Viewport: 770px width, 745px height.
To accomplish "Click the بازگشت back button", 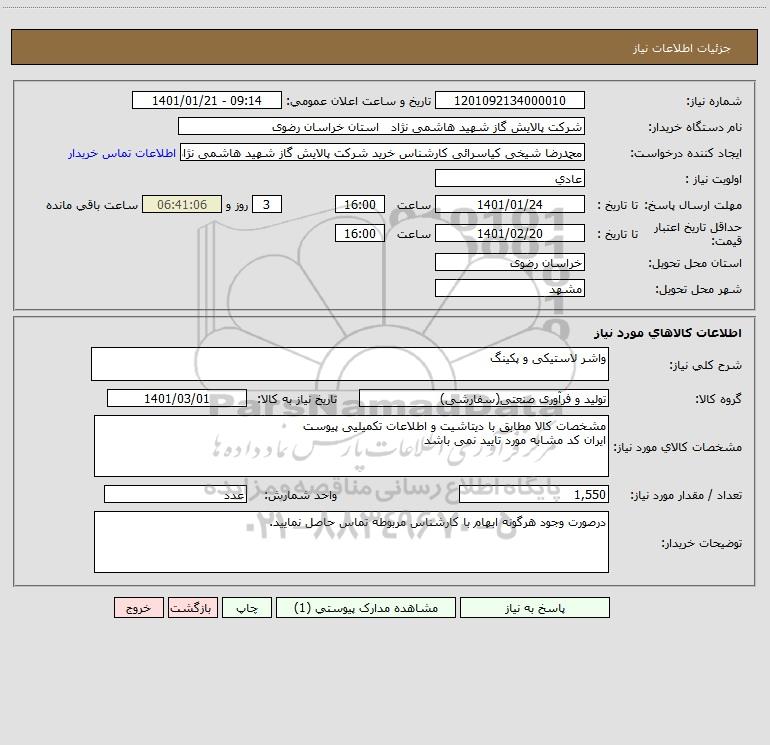I will [192, 607].
